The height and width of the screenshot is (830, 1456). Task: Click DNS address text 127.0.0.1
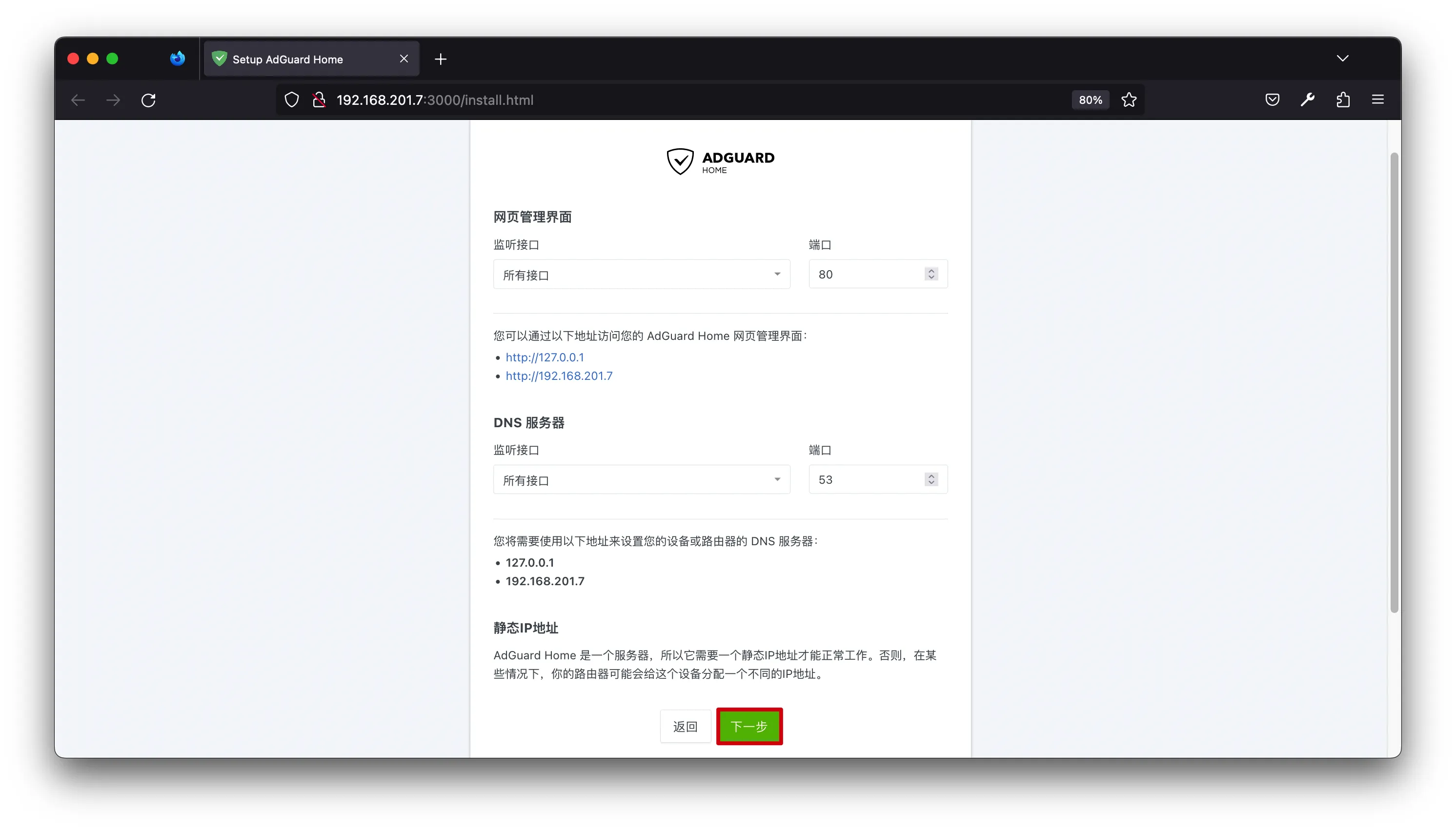[x=529, y=563]
